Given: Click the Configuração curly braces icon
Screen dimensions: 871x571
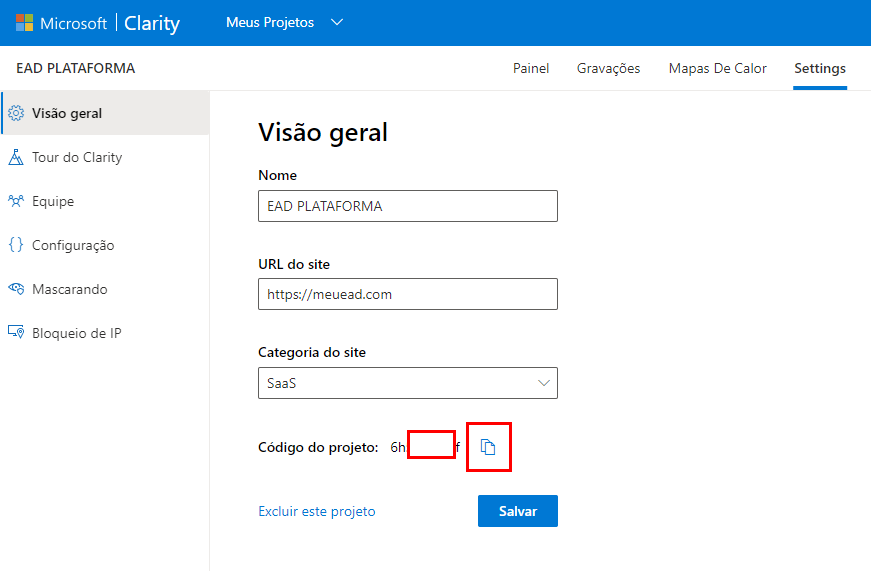Looking at the screenshot, I should pyautogui.click(x=16, y=244).
